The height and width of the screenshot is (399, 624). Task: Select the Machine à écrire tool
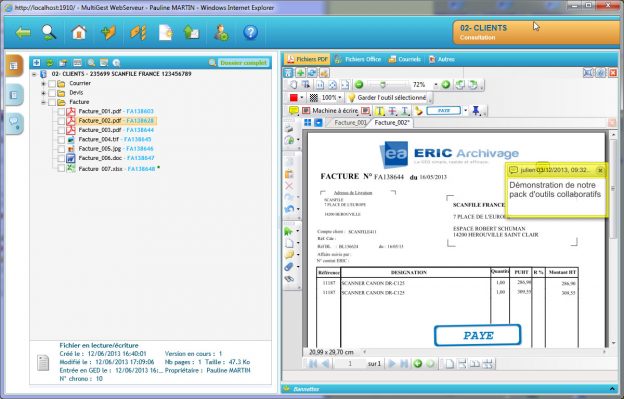[x=330, y=111]
